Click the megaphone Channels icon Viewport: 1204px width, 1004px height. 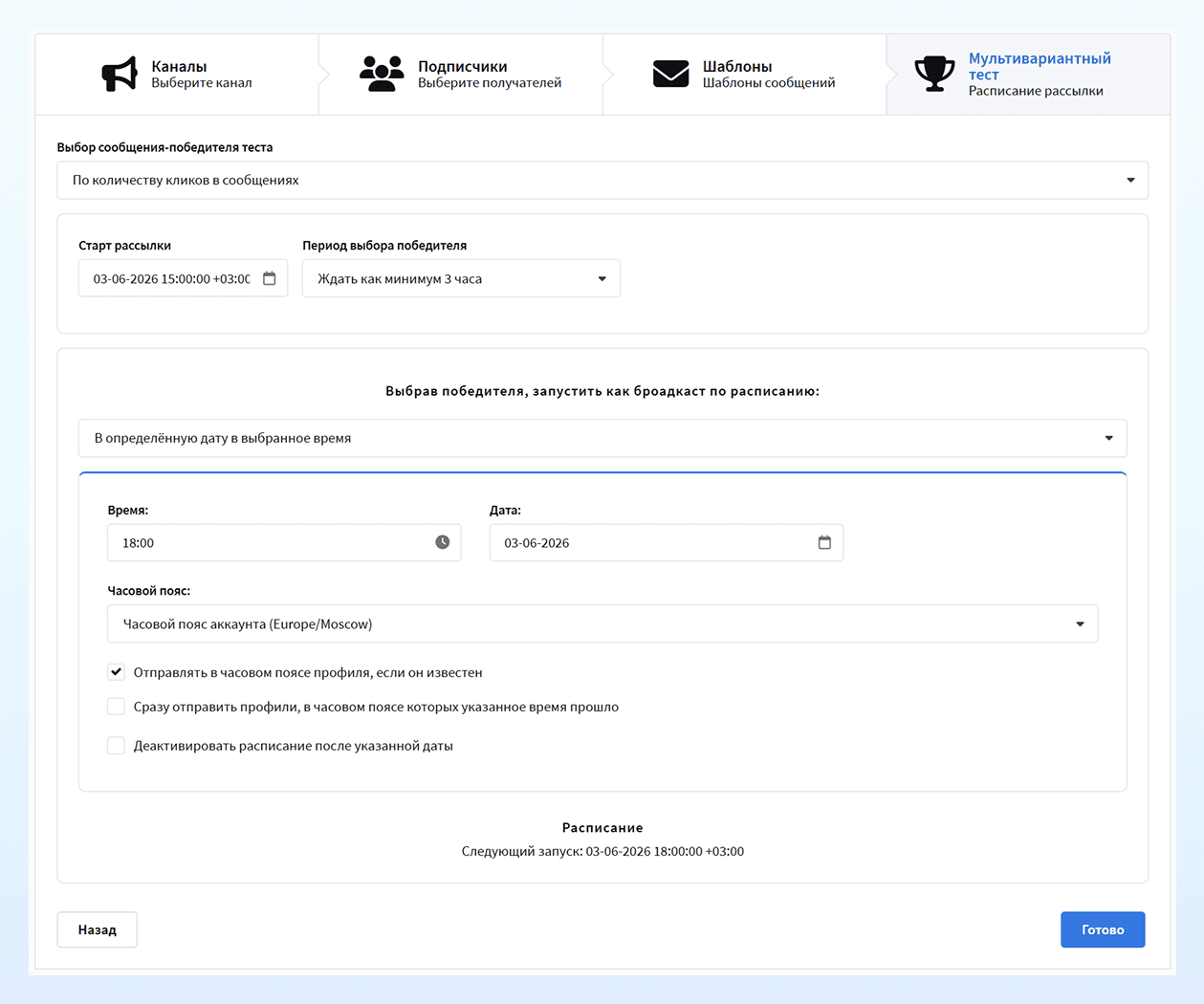(x=120, y=74)
